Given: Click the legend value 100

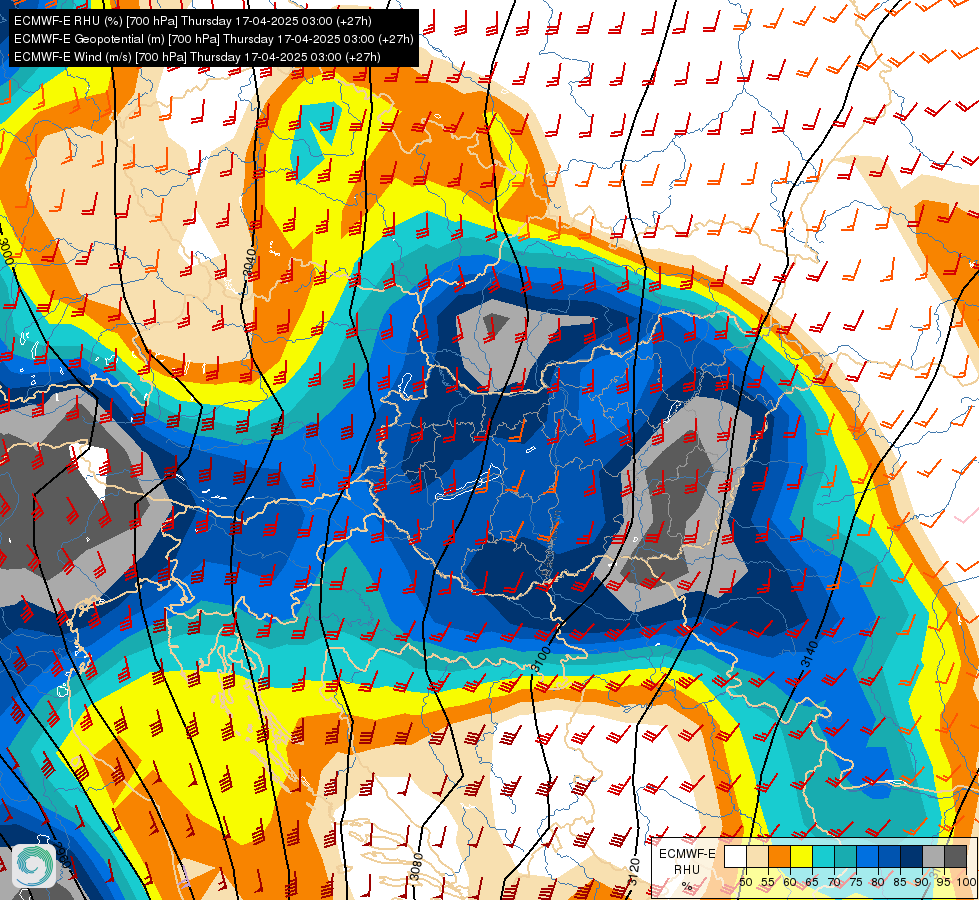Looking at the screenshot, I should tap(967, 882).
